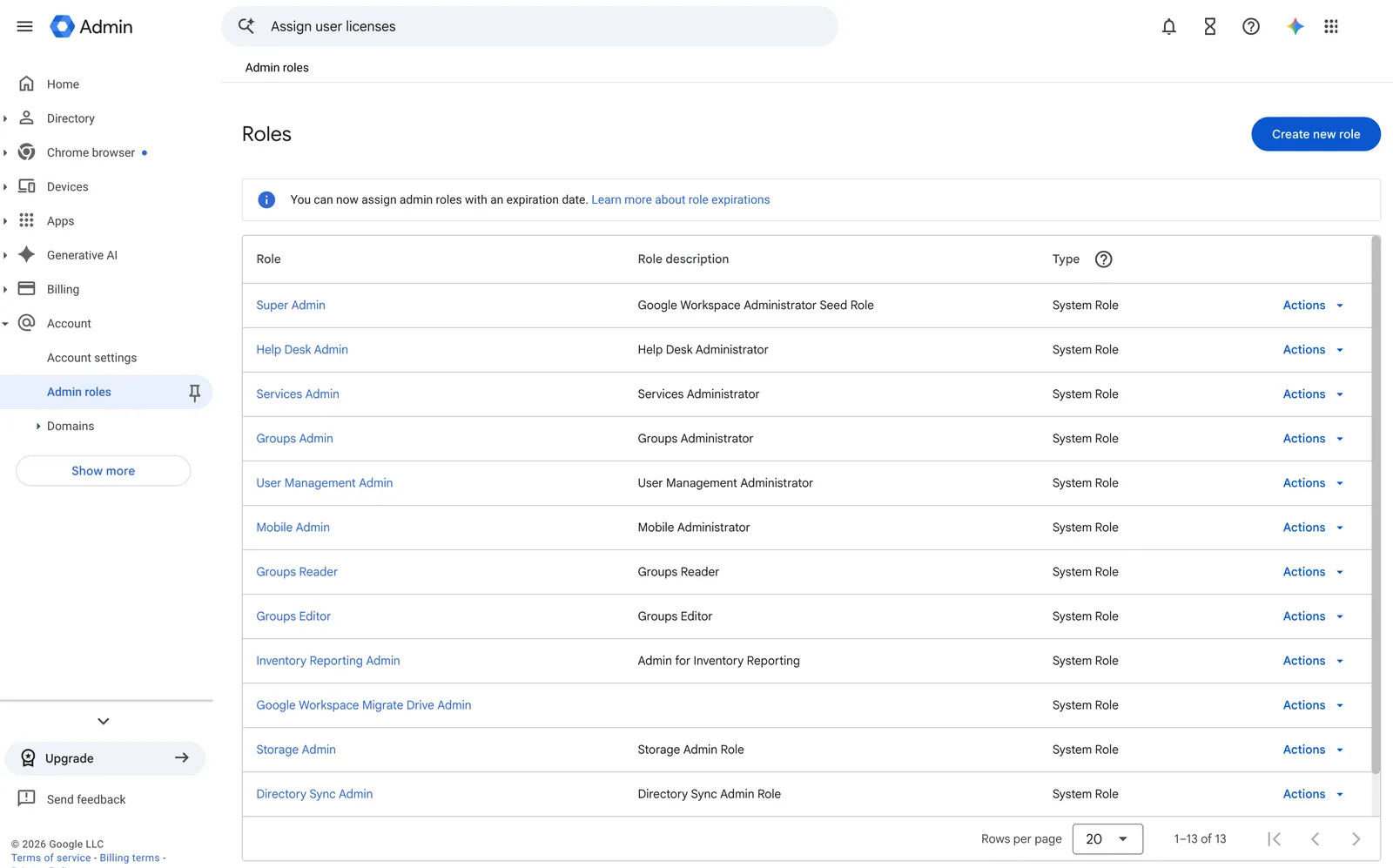Open the Help Desk Admin role
This screenshot has width=1393, height=868.
pyautogui.click(x=302, y=350)
